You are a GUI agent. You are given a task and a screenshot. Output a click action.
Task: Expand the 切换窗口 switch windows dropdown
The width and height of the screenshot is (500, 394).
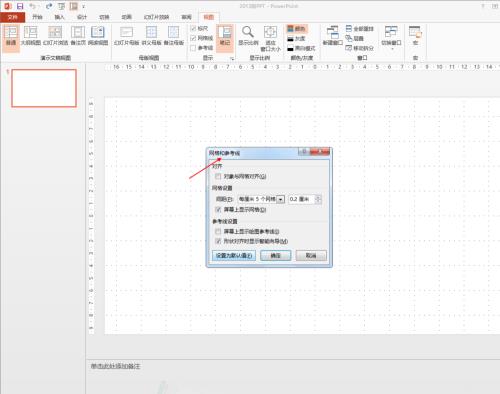coord(391,38)
